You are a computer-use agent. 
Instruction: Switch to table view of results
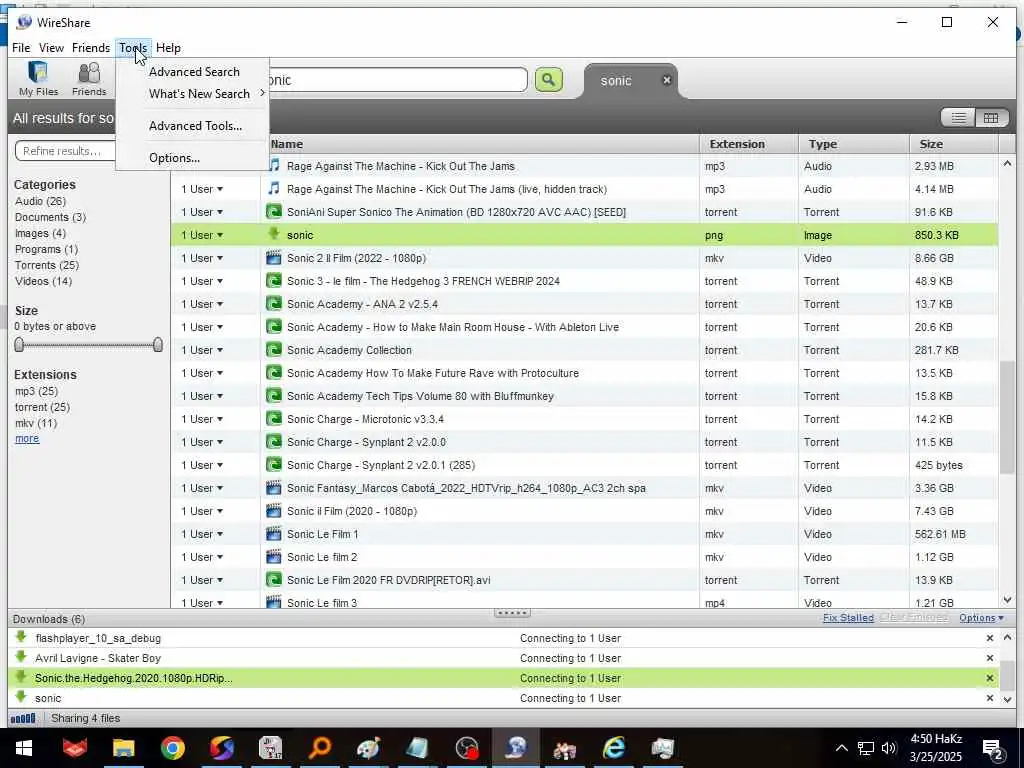point(991,118)
